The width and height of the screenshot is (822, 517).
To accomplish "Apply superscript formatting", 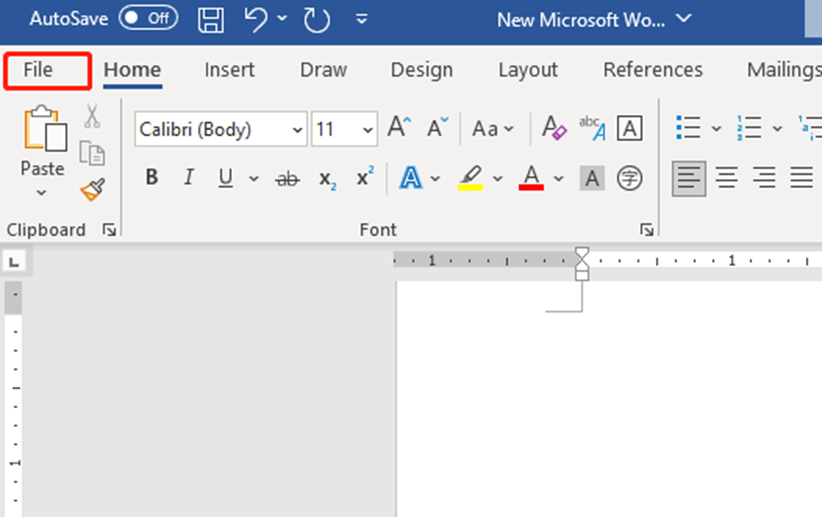I will tap(365, 177).
